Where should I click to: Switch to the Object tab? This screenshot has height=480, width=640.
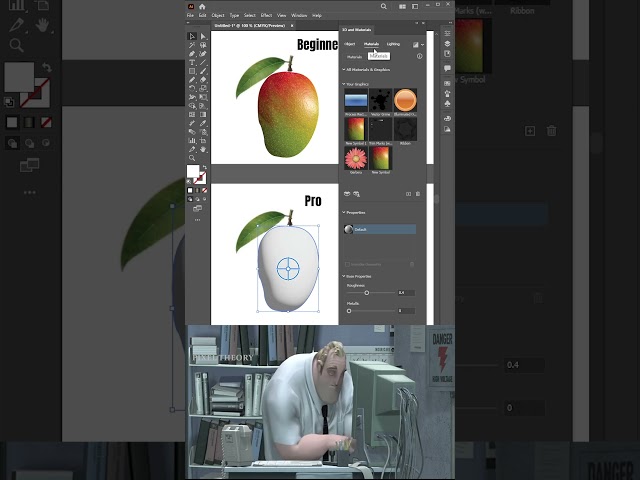[x=350, y=44]
